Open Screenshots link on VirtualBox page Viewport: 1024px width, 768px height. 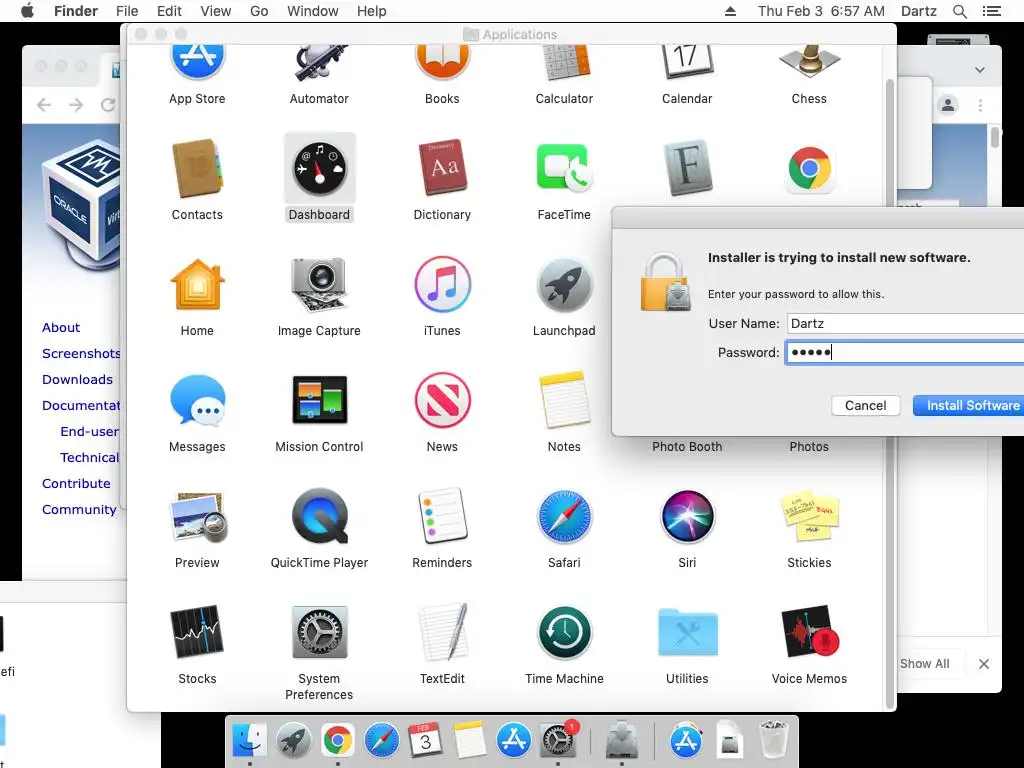pyautogui.click(x=81, y=353)
